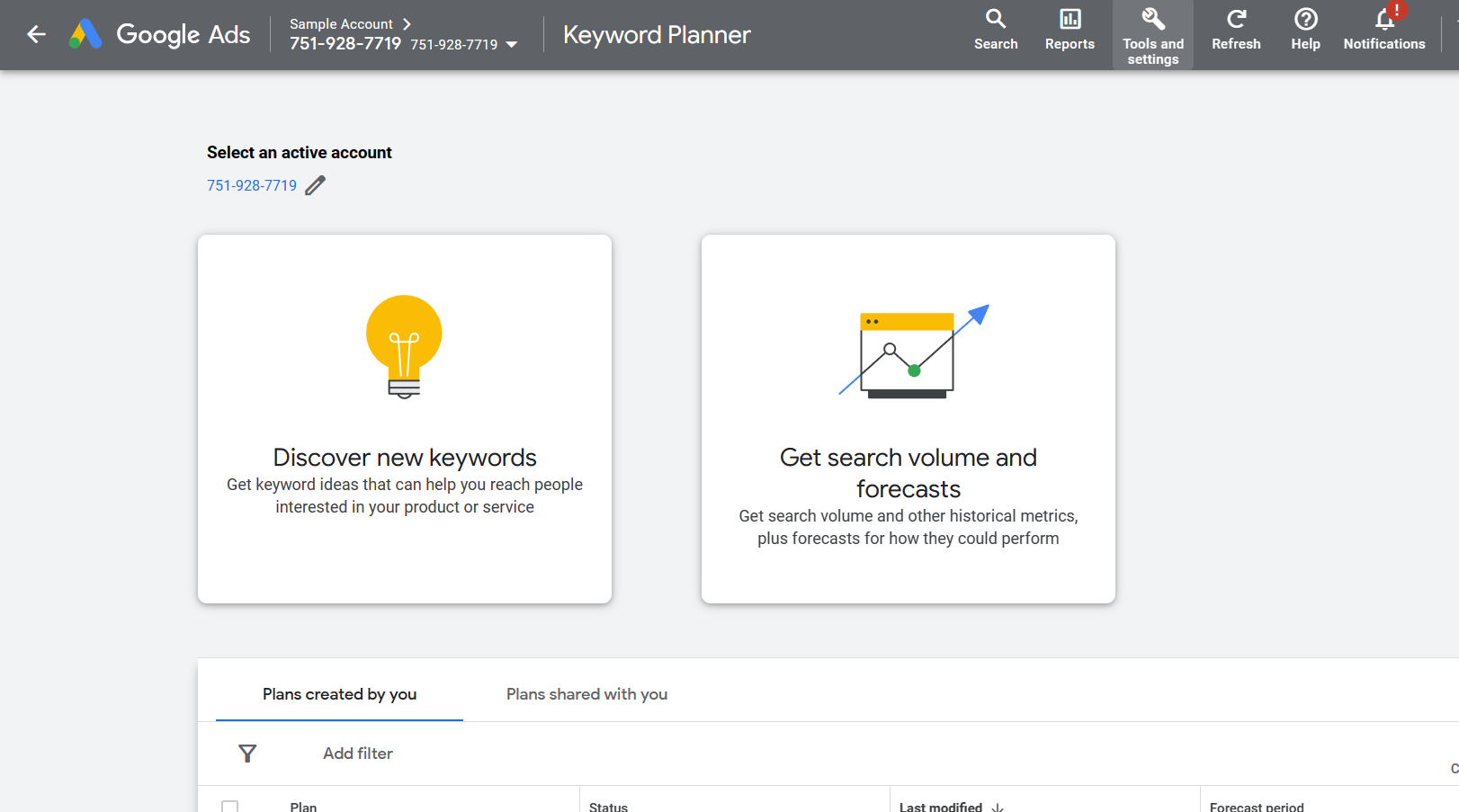Sort by the Status column header
This screenshot has width=1459, height=812.
point(608,807)
